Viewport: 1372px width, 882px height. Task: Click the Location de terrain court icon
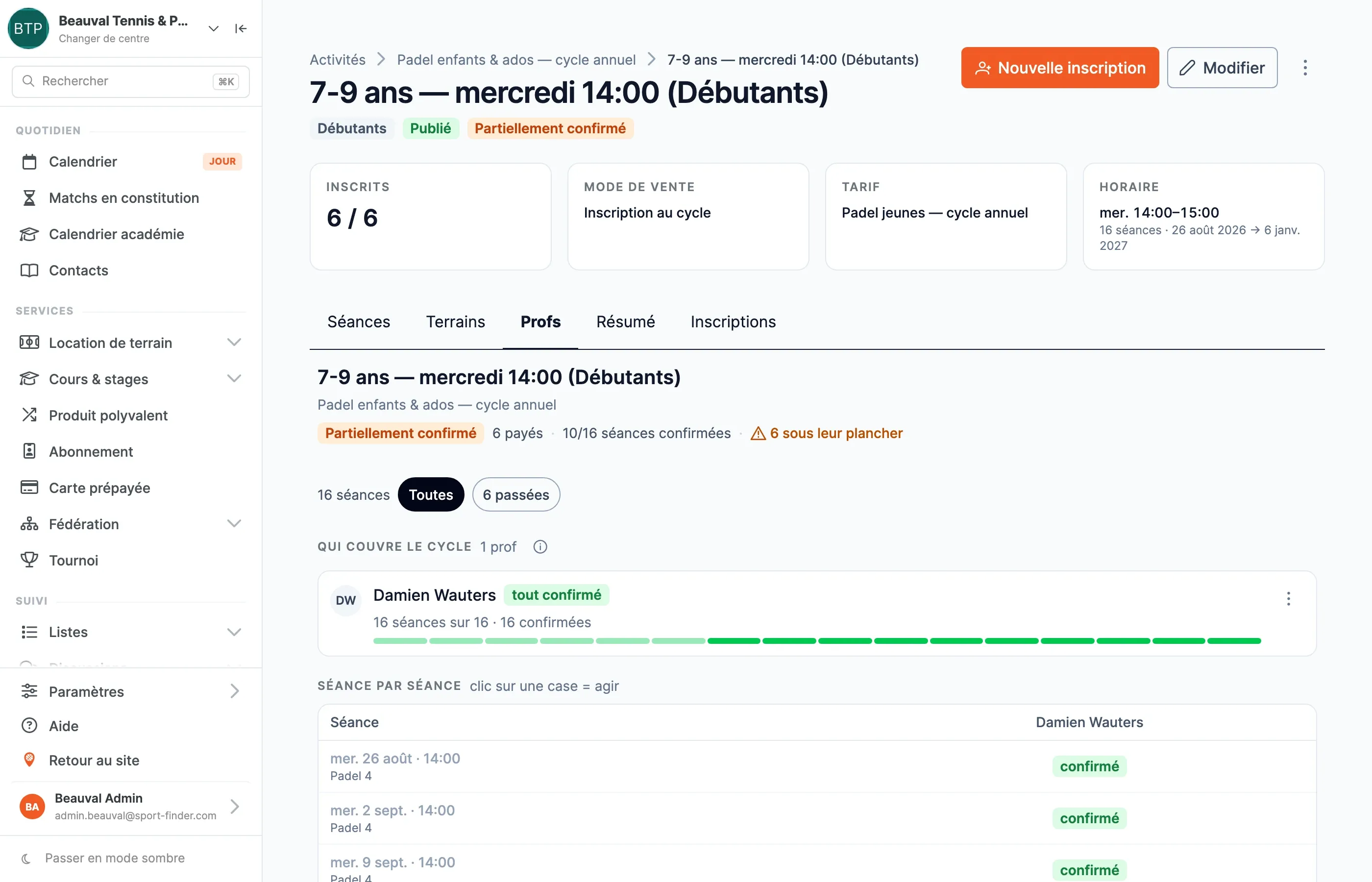click(29, 343)
